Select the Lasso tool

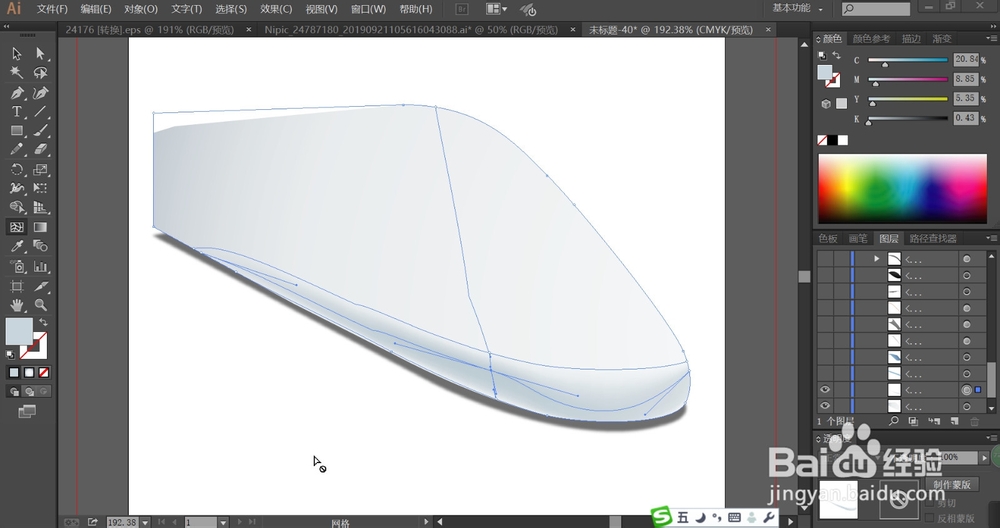coord(41,73)
